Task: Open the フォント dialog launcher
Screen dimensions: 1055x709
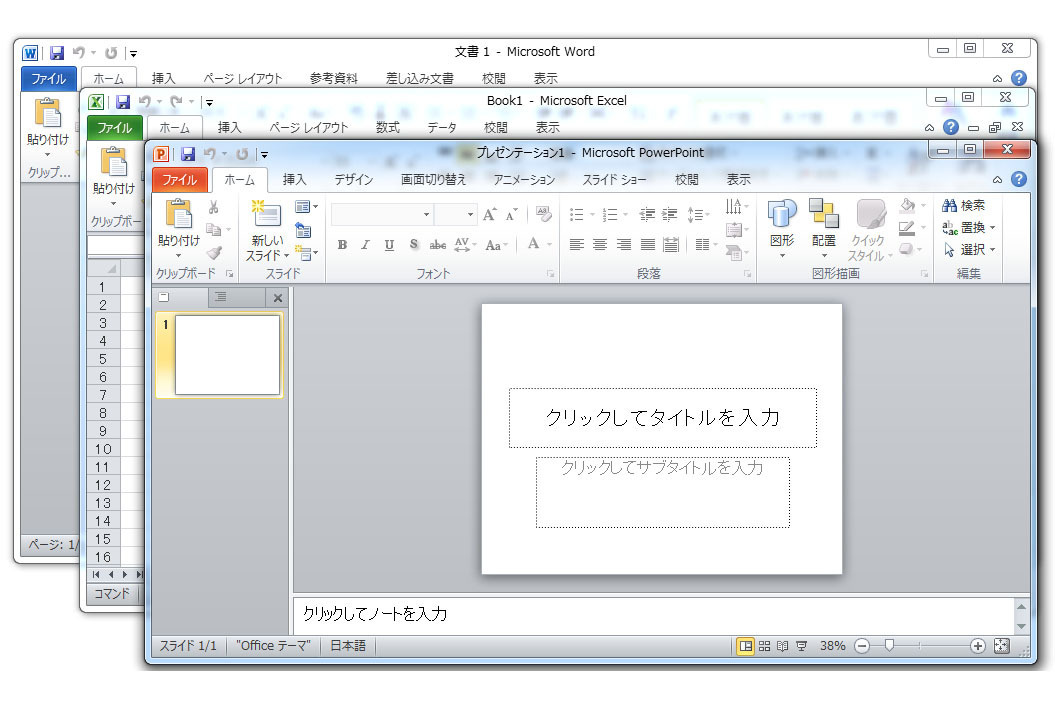Action: click(550, 274)
